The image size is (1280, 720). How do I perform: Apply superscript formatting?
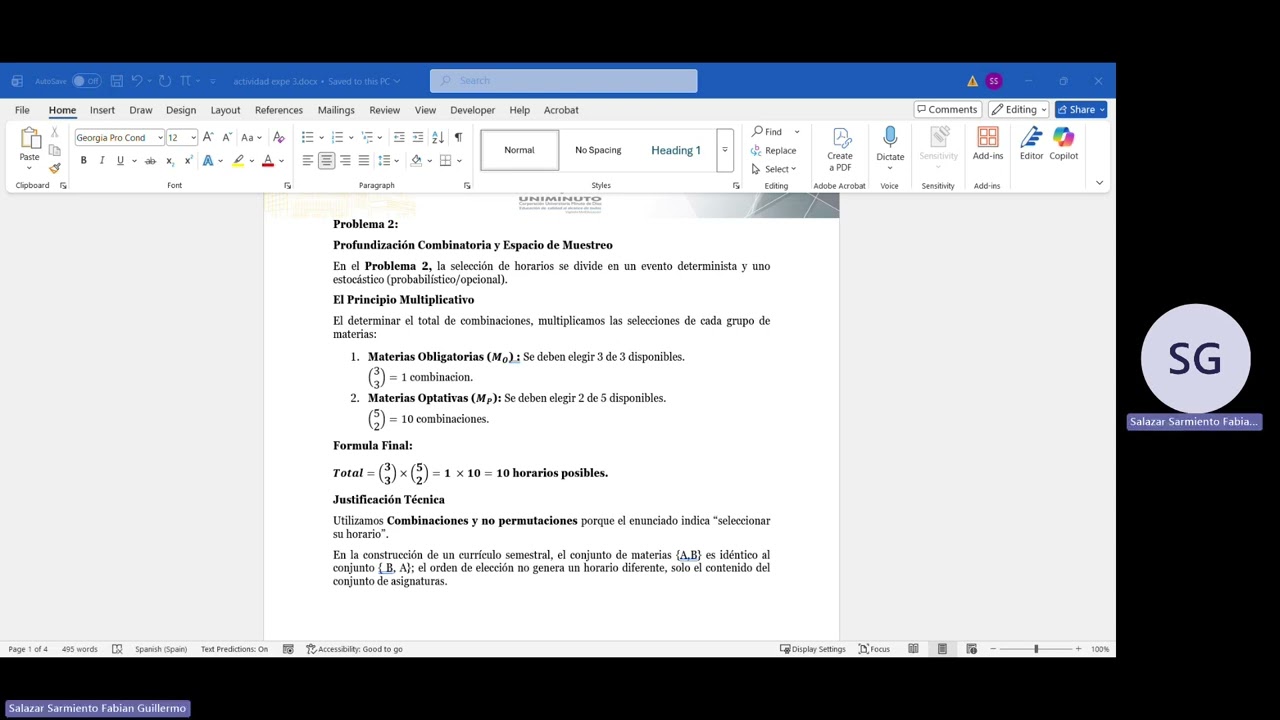188,160
